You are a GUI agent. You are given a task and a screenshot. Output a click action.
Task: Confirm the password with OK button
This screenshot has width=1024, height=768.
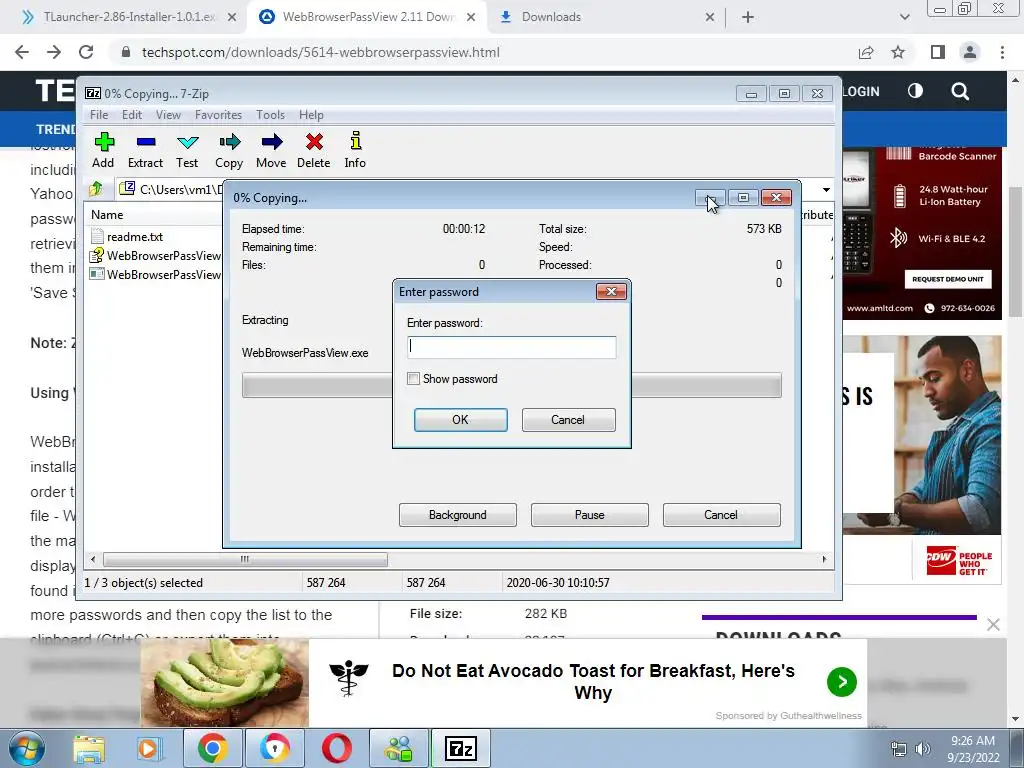click(x=460, y=420)
